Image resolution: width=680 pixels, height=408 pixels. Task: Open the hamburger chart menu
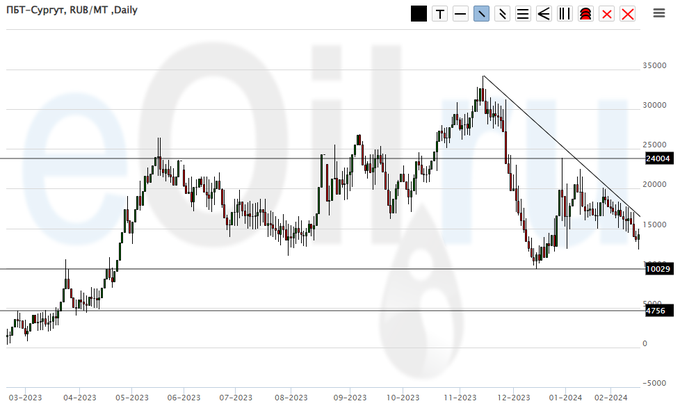[x=659, y=14]
